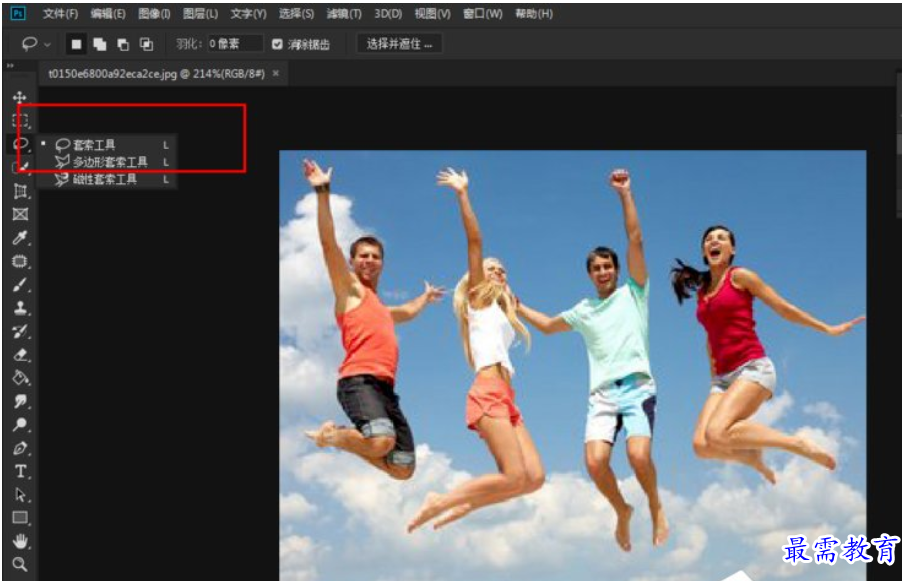Screen dimensions: 906x581
Task: Open the 滤镜(T) menu
Action: (x=344, y=13)
